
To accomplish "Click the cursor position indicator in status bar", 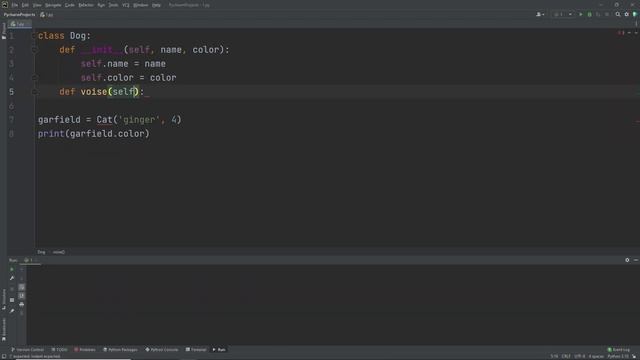I will coord(554,357).
